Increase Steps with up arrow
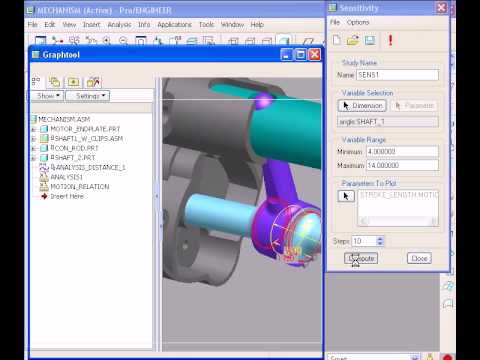The height and width of the screenshot is (360, 480). (380, 238)
